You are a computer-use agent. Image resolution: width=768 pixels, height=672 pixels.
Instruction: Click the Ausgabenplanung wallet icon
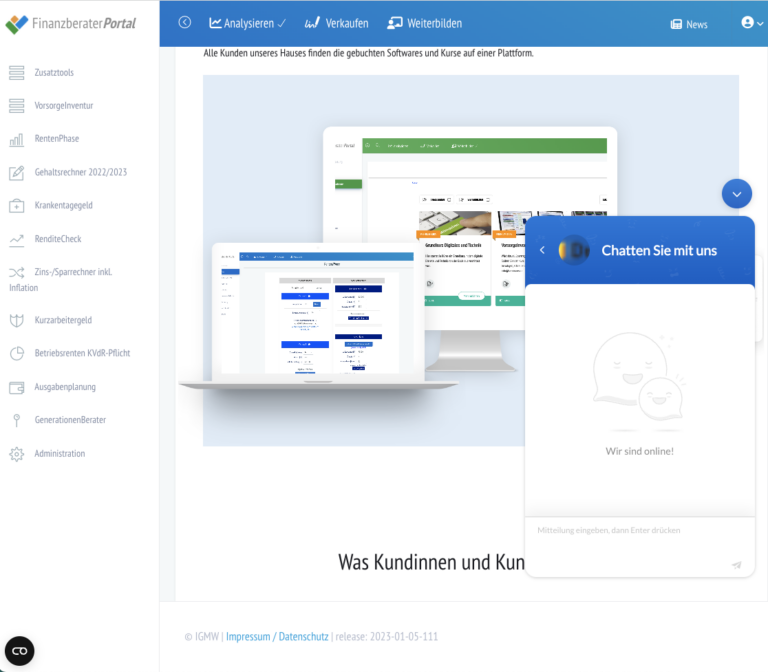click(16, 387)
